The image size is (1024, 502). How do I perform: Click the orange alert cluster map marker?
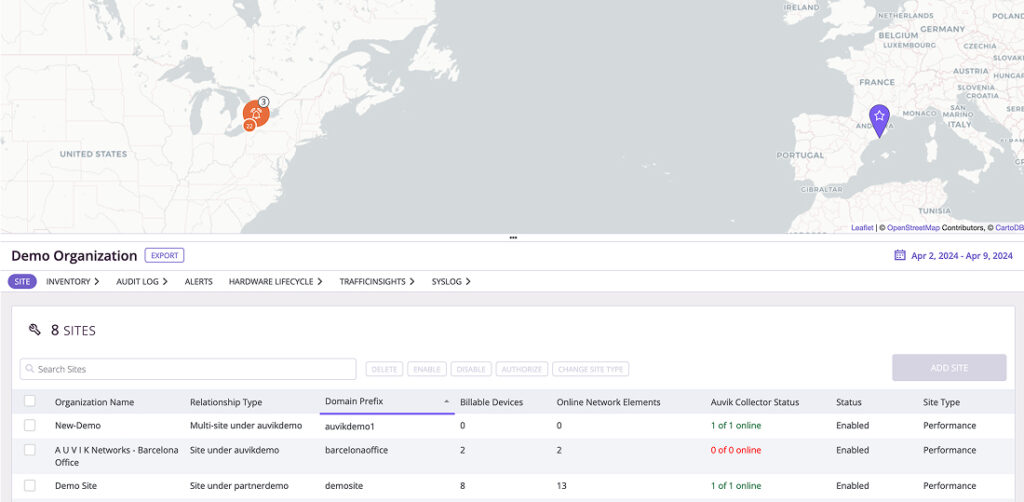(256, 113)
